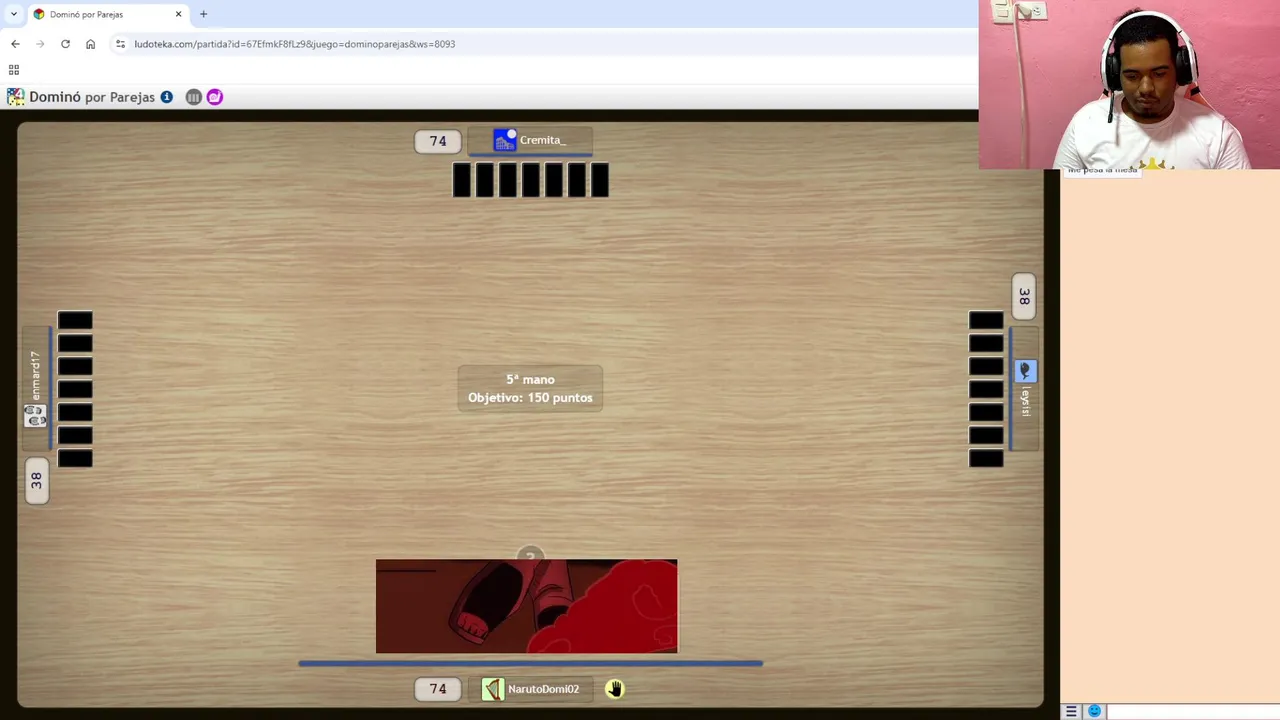
Task: Open enmard17 player avatar
Action: (35, 416)
